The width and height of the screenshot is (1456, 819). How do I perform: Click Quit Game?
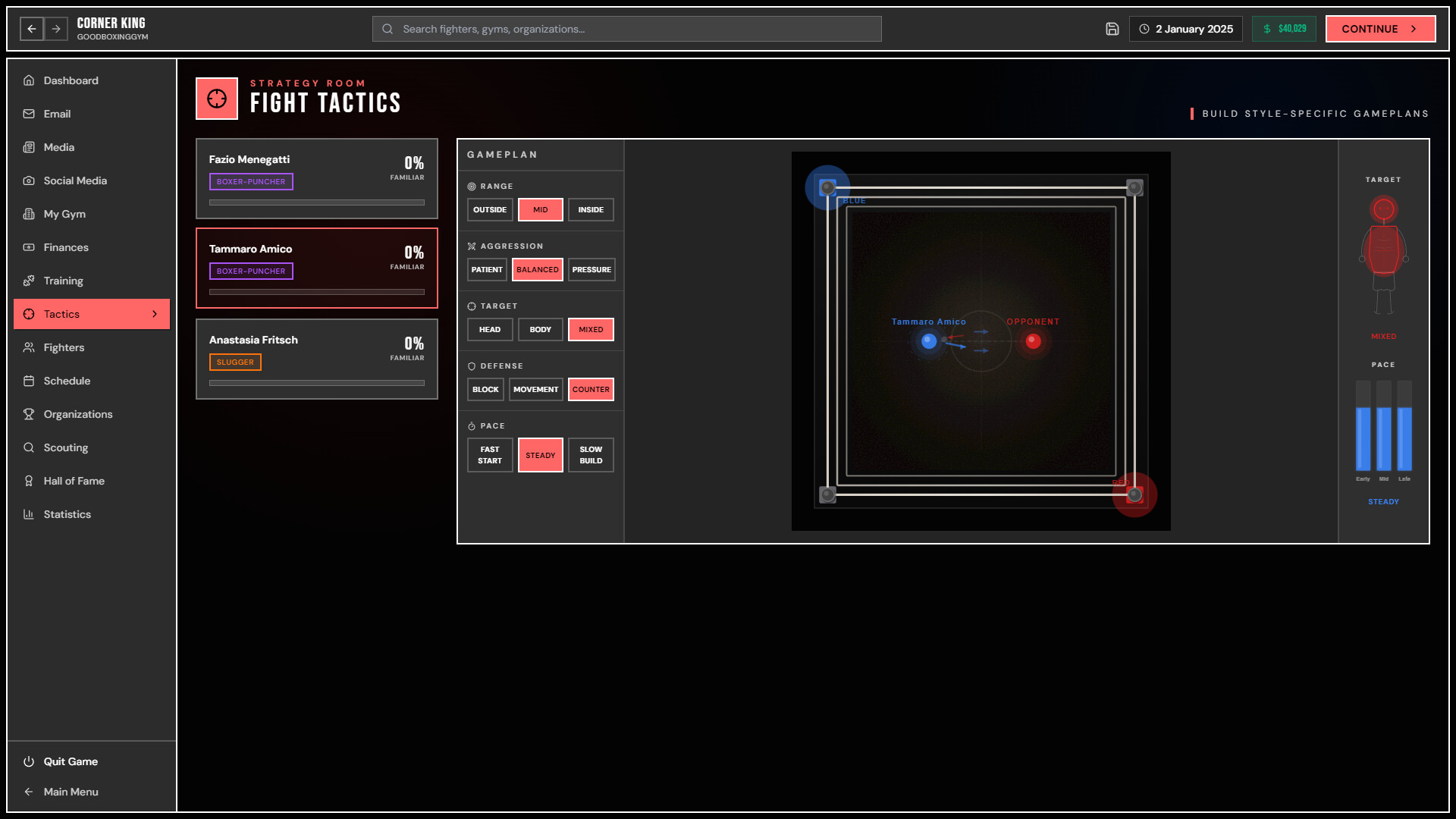(71, 761)
